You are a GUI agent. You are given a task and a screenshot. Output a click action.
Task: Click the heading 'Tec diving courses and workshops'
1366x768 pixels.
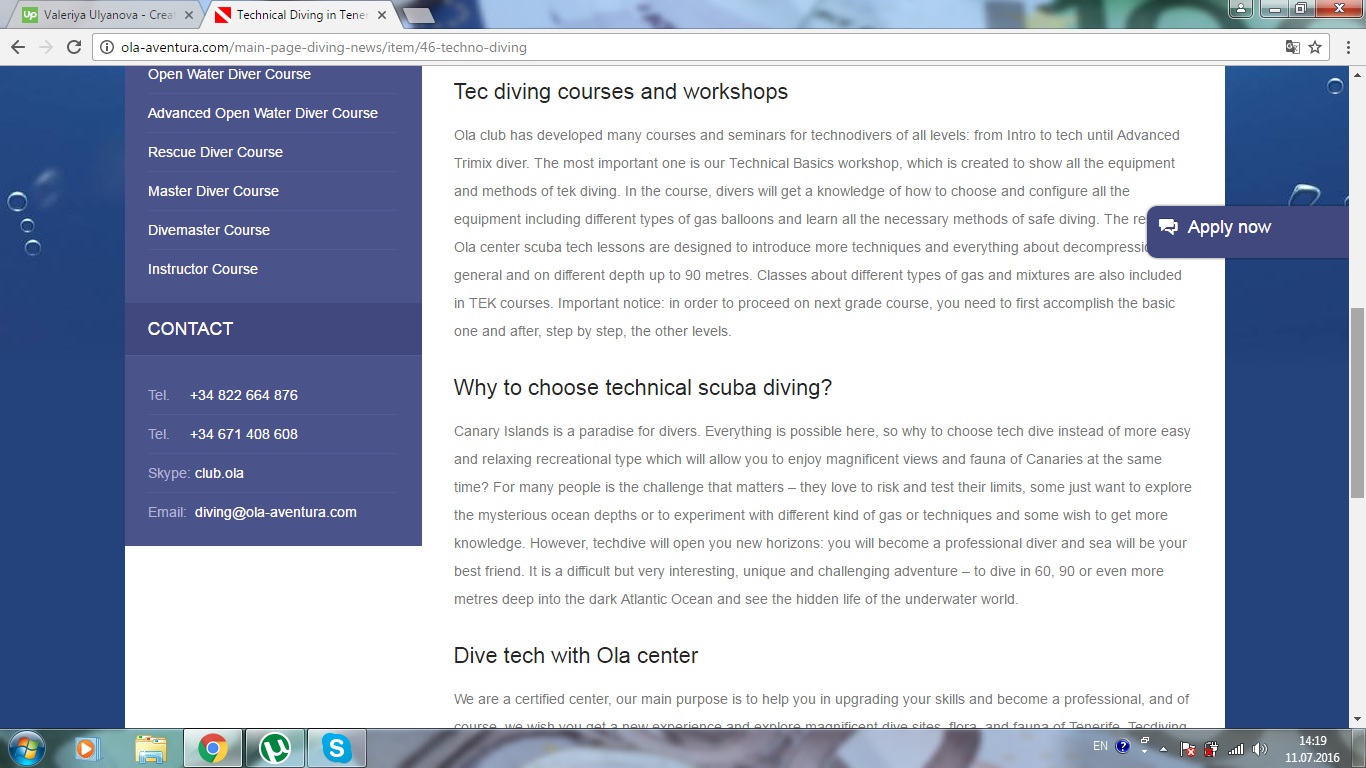(x=621, y=92)
